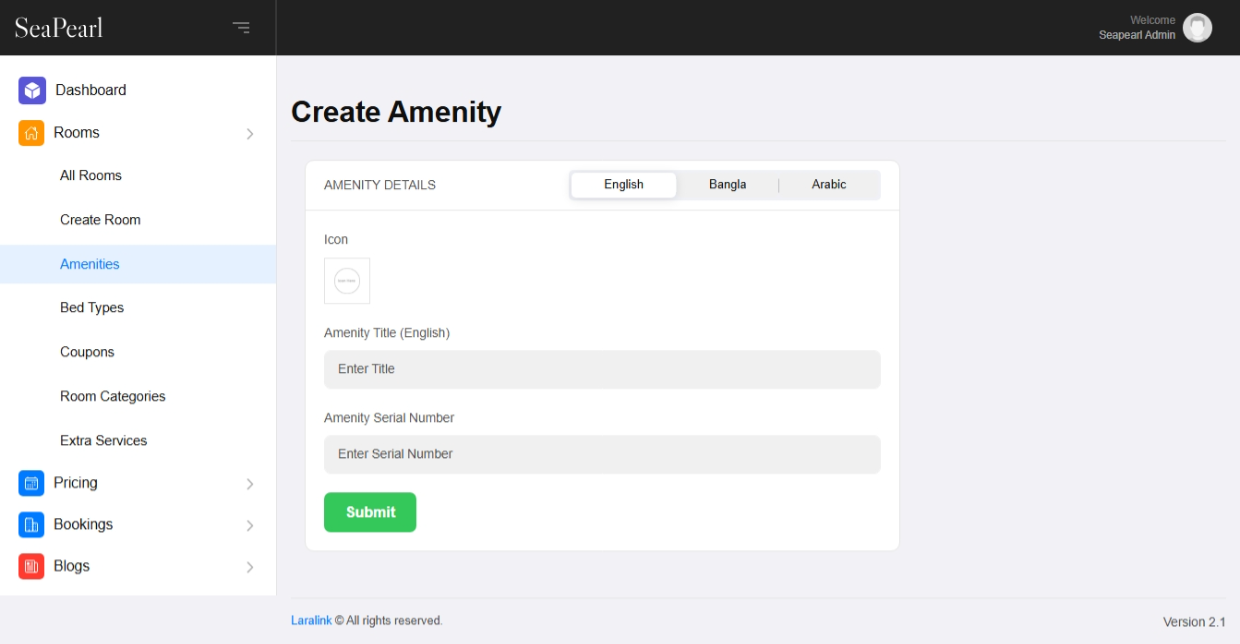Open the Laralink footer link

pos(311,621)
